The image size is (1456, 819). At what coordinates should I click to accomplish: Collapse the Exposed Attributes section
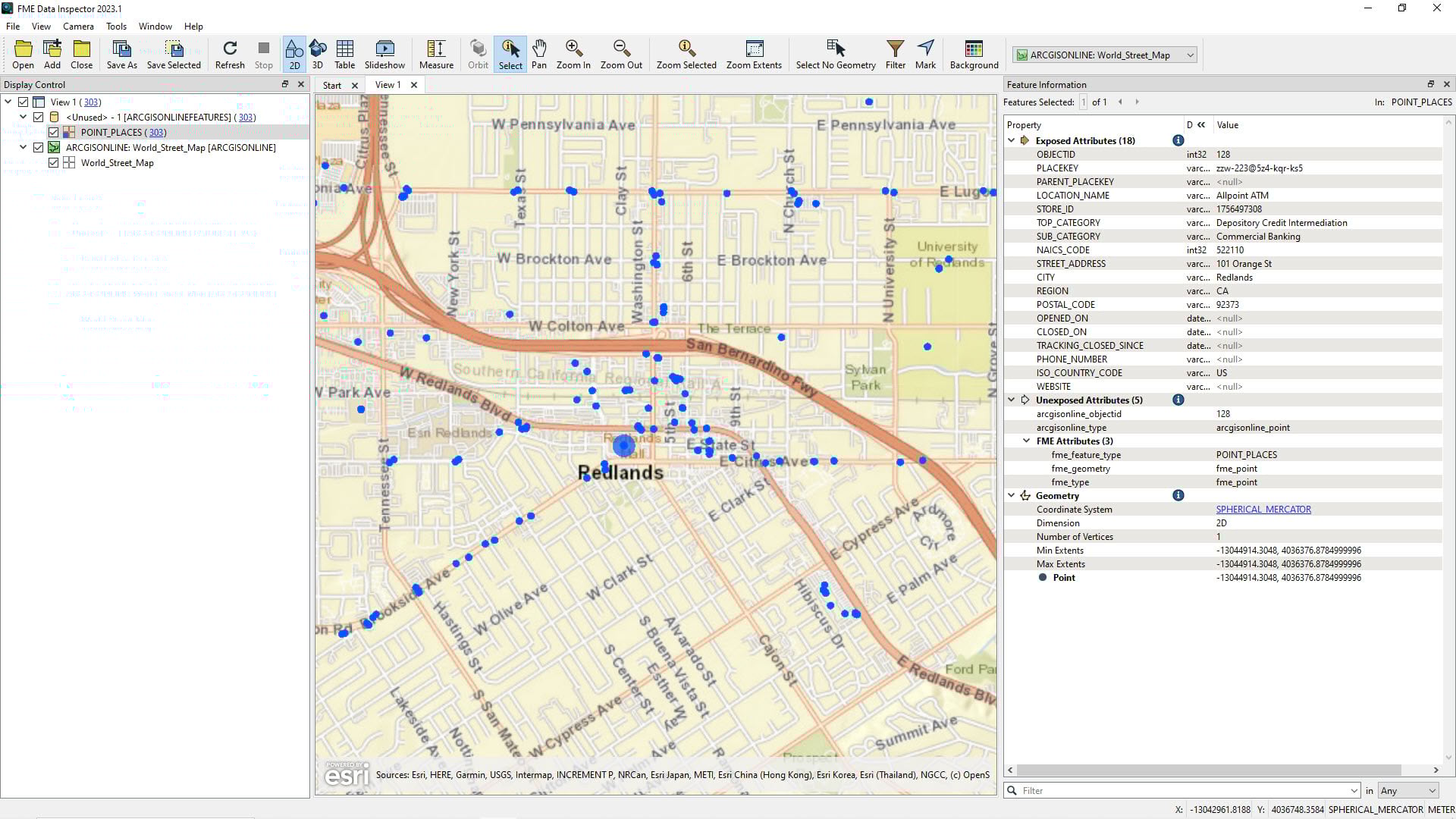pyautogui.click(x=1011, y=140)
